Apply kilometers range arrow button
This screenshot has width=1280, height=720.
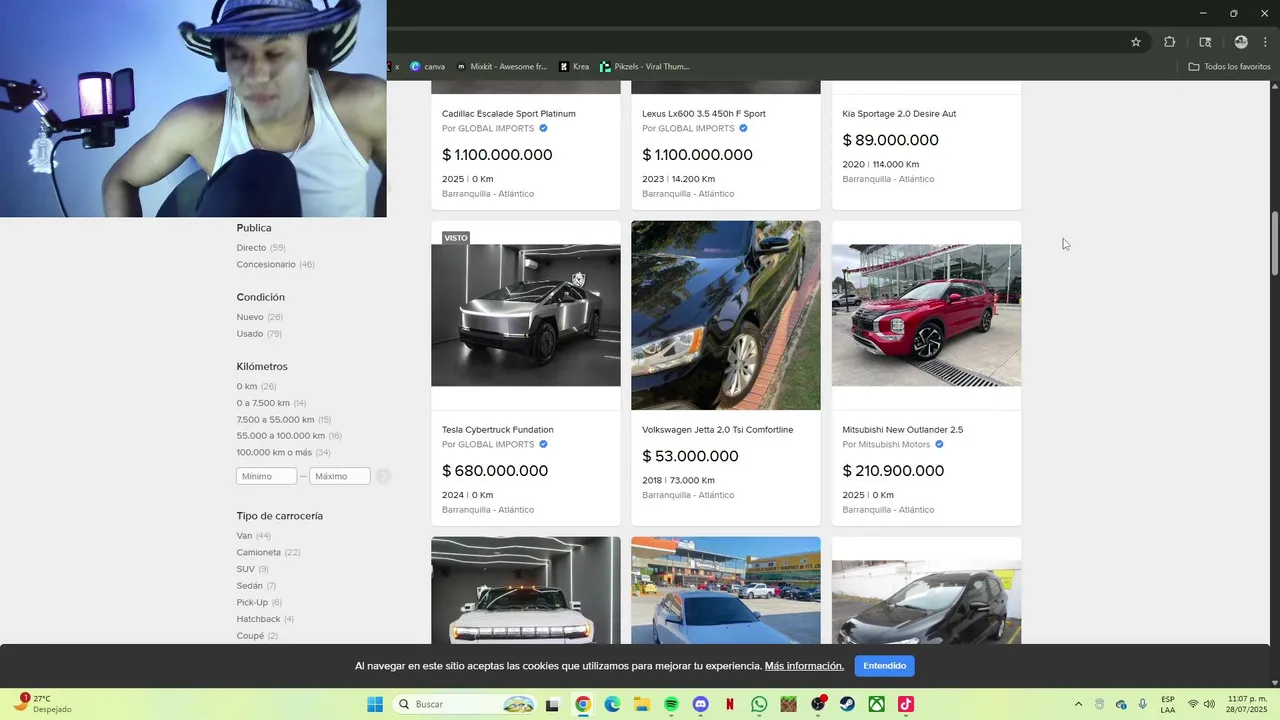383,476
